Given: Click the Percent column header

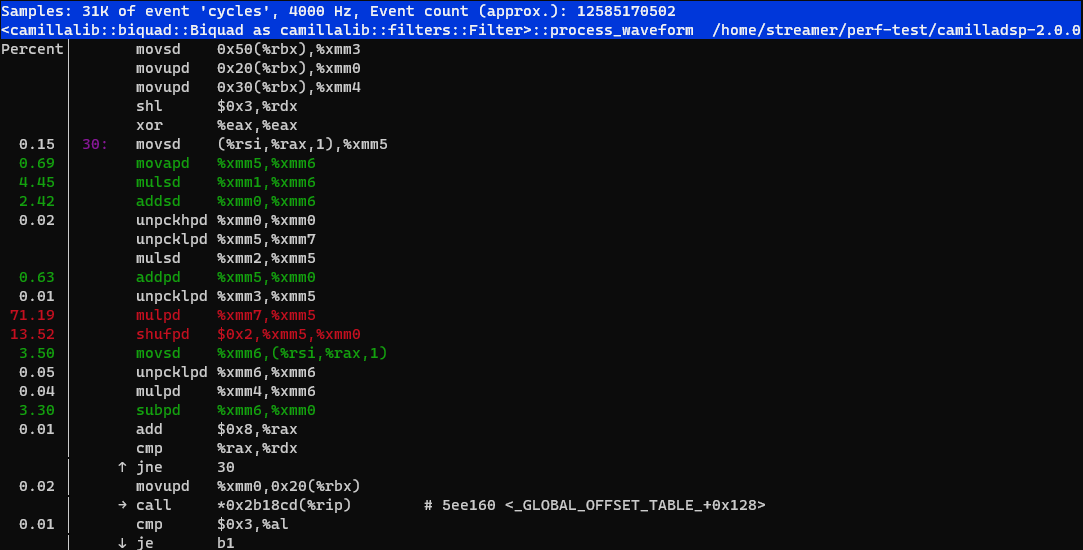Looking at the screenshot, I should [32, 49].
